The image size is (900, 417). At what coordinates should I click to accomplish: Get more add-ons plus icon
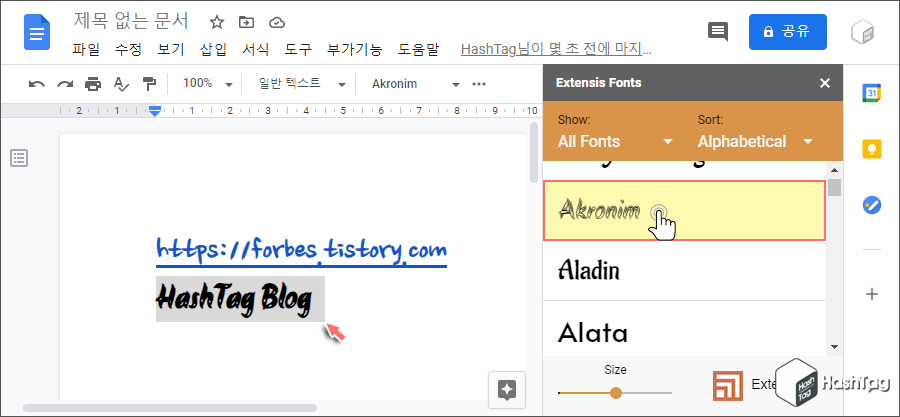(872, 294)
